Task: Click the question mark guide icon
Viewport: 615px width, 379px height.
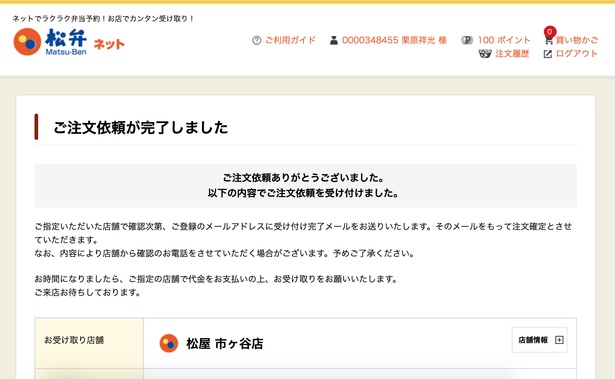Action: 257,40
